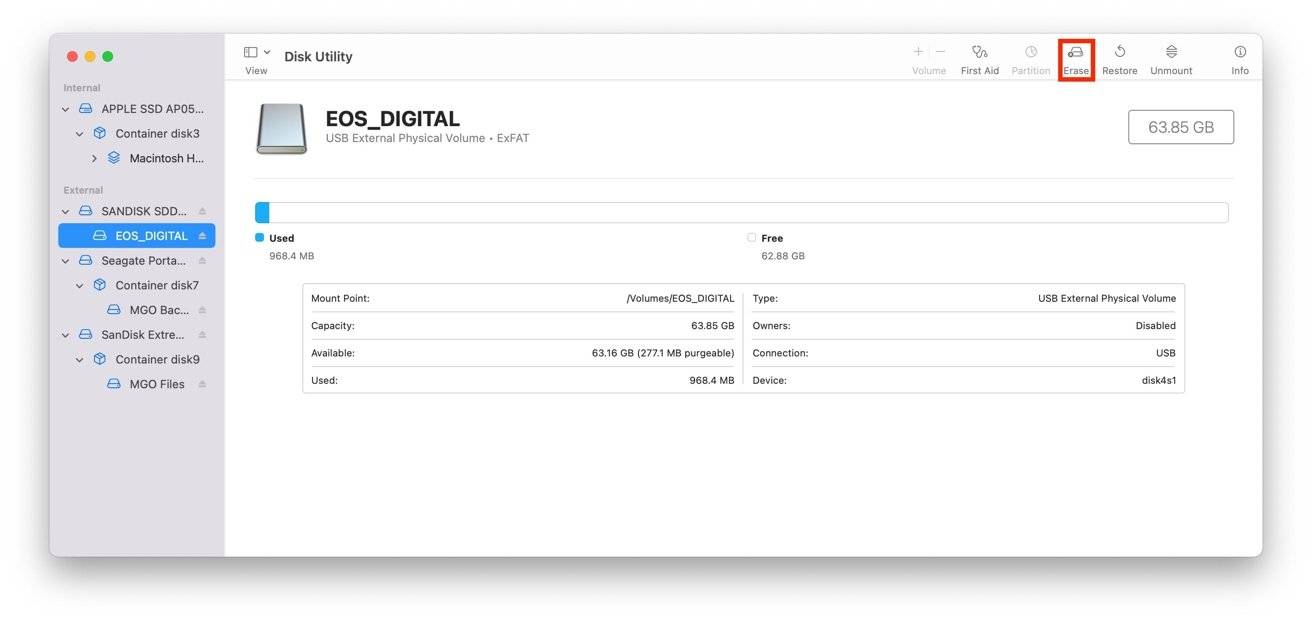Viewport: 1312px width, 622px height.
Task: Collapse the Container disk3 item
Action: (x=79, y=132)
